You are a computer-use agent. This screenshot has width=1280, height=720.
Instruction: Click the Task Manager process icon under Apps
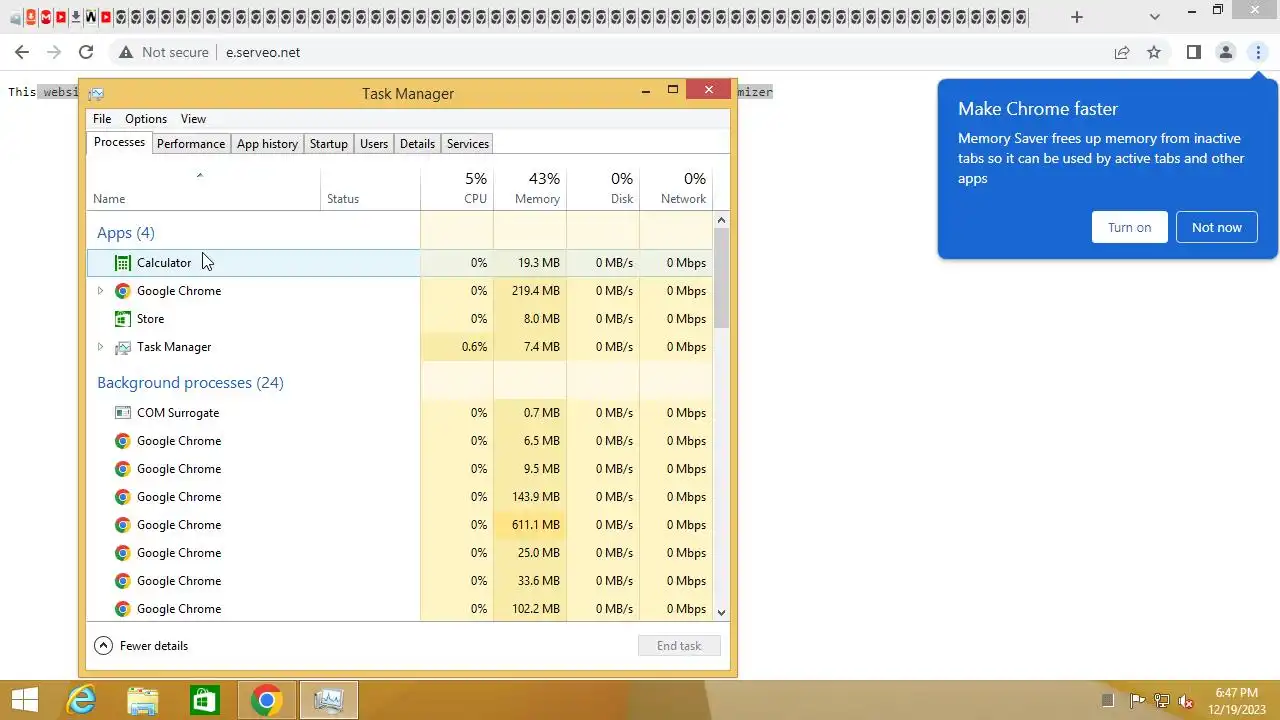click(x=122, y=347)
